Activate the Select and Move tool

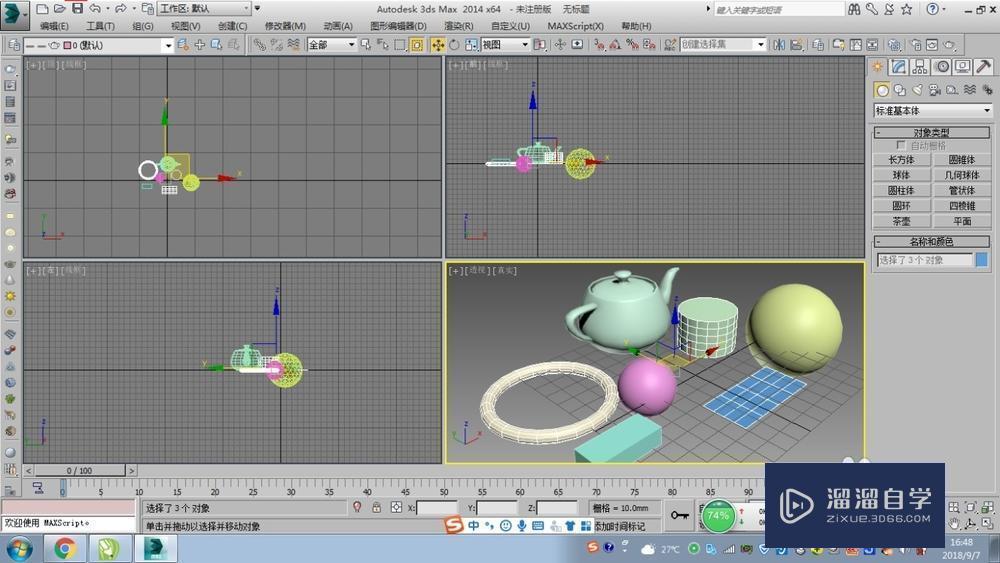pos(438,45)
